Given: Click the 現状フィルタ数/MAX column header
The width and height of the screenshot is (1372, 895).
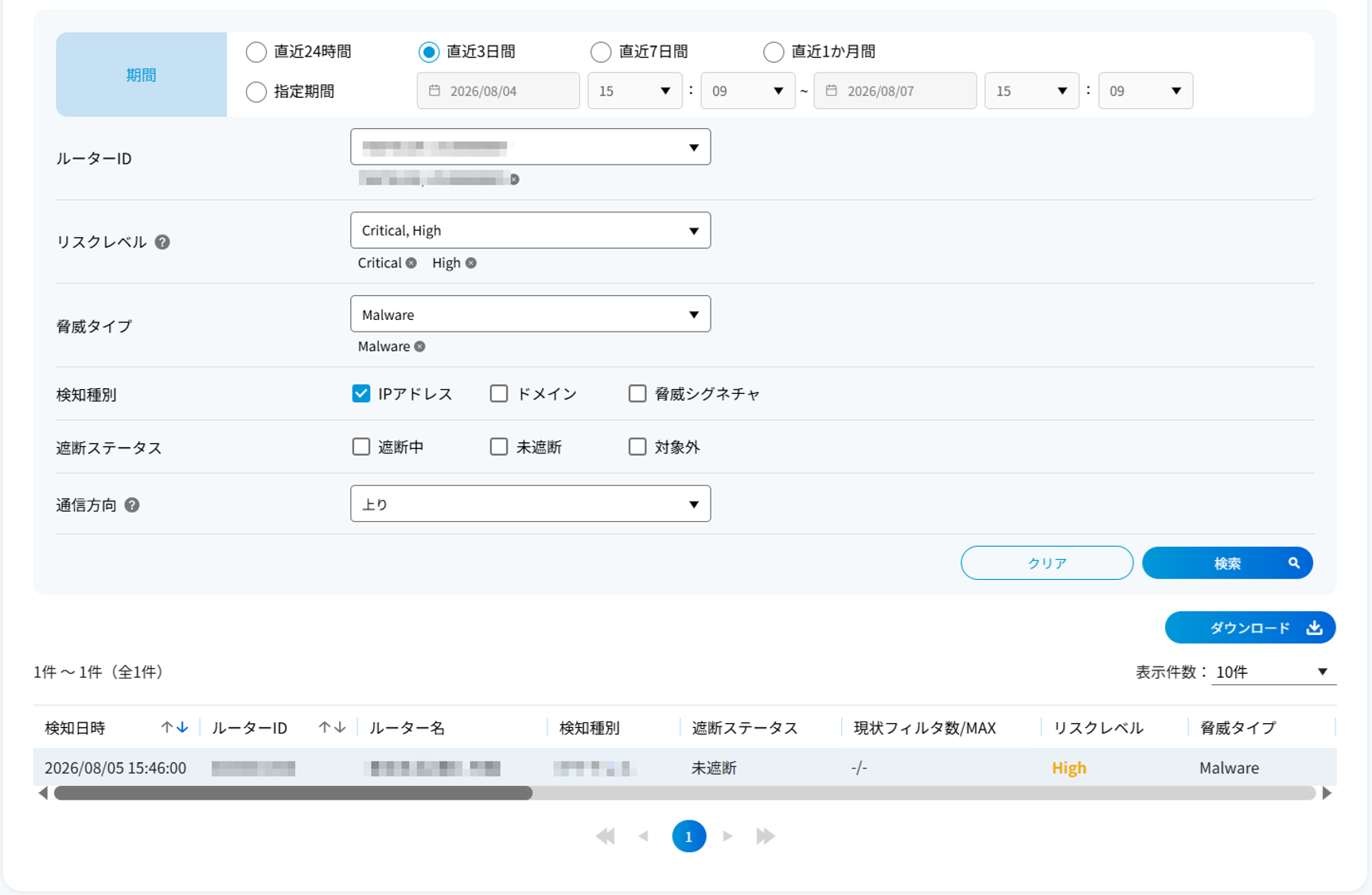Looking at the screenshot, I should 925,728.
